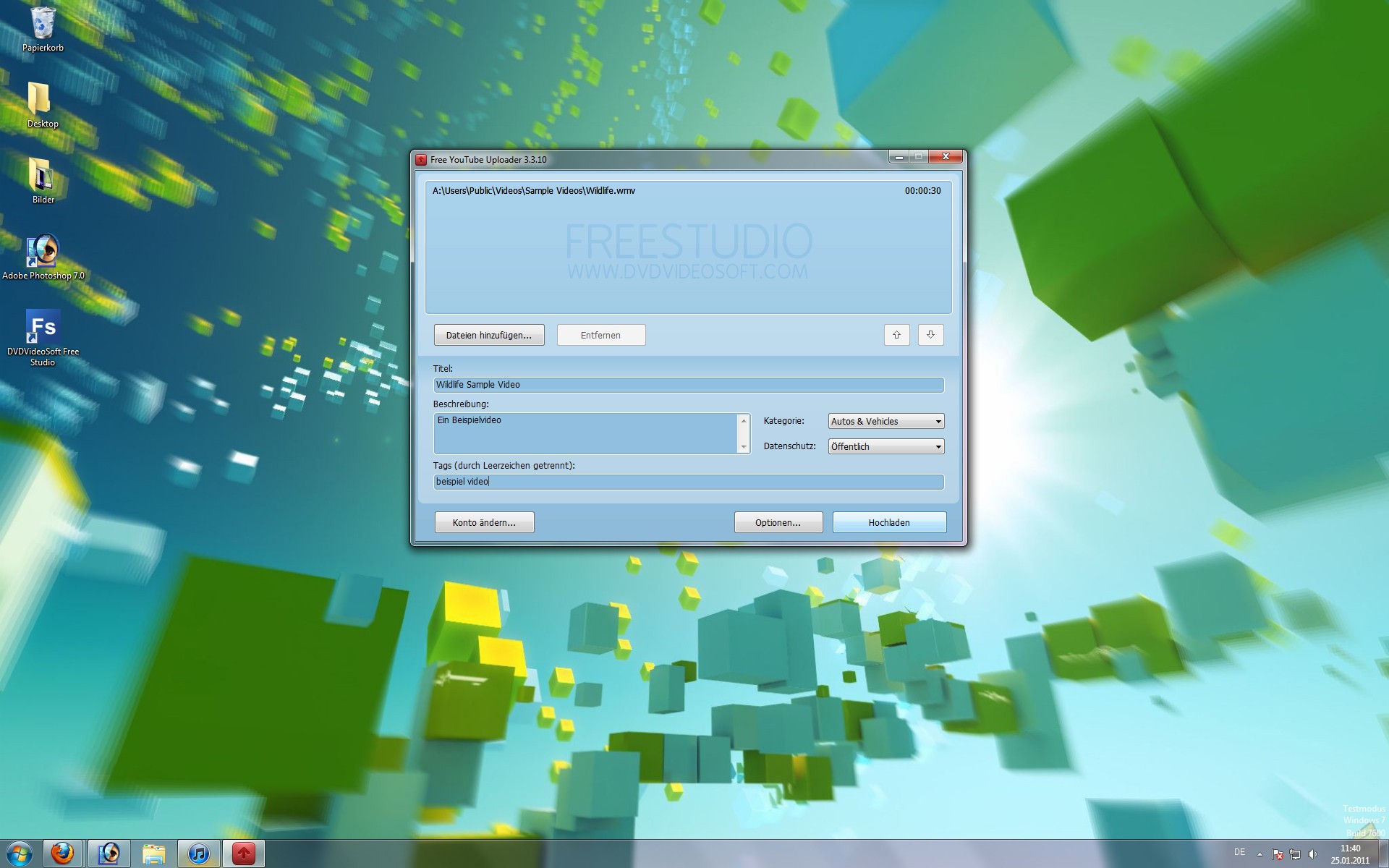
Task: Select DVDVideoSoft Free Studio desktop shortcut
Action: (43, 338)
